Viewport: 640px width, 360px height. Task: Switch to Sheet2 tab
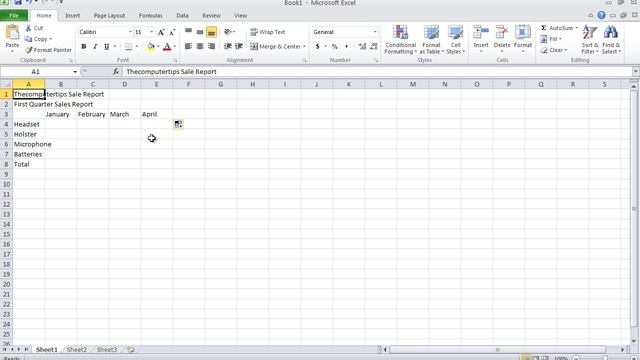point(77,349)
